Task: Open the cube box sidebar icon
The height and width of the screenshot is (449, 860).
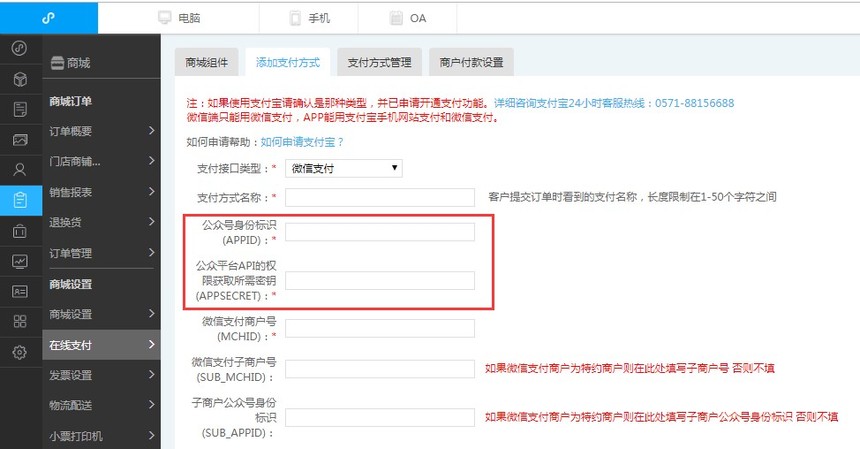Action: [20, 79]
